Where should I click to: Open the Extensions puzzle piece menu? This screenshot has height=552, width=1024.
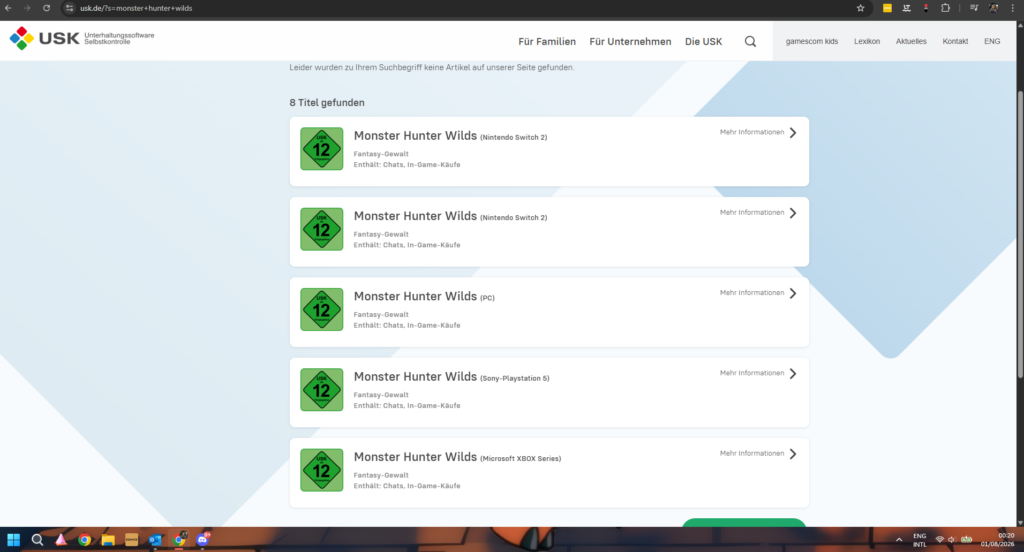(945, 8)
